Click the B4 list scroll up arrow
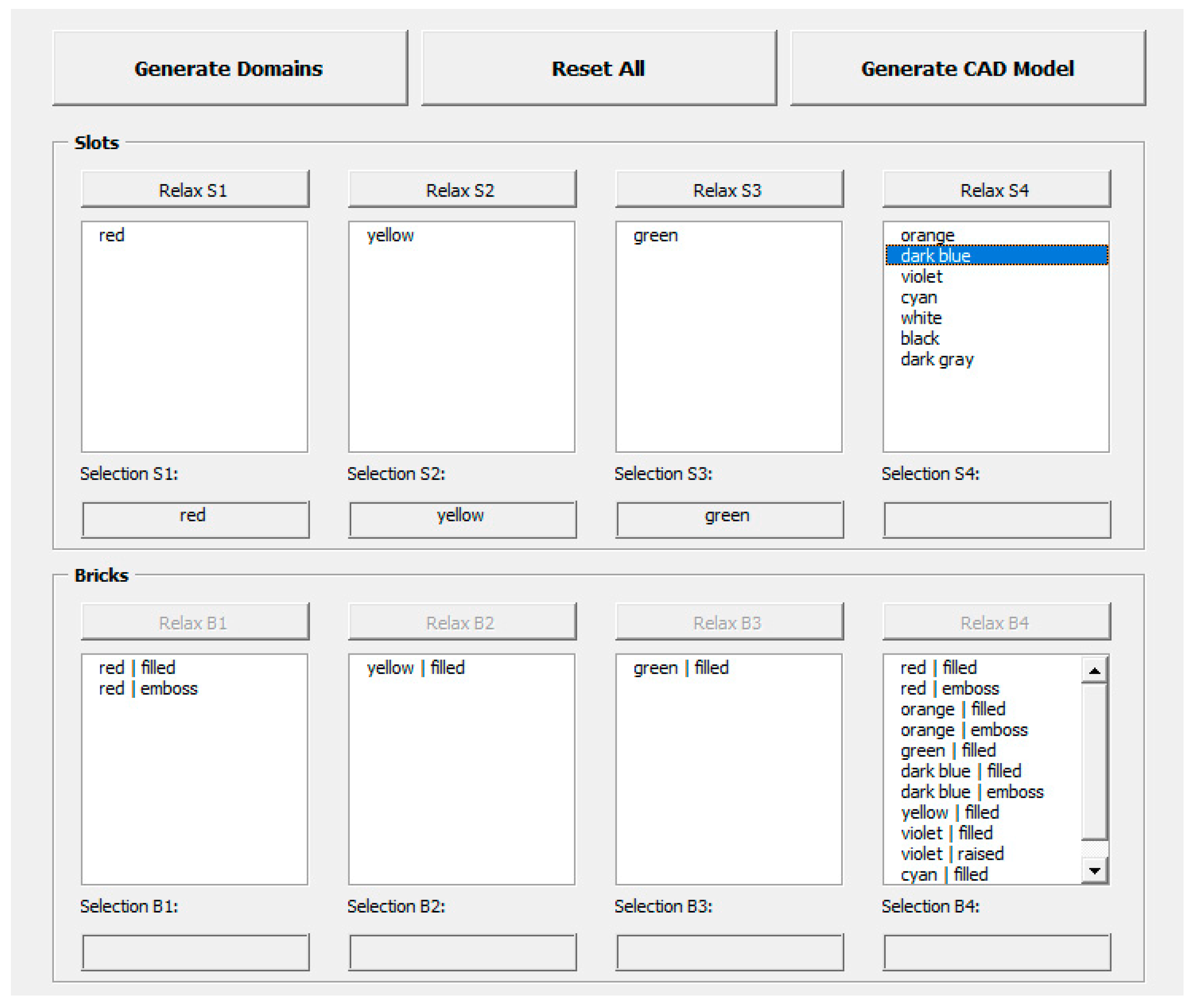This screenshot has height=1008, width=1196. (x=1094, y=670)
